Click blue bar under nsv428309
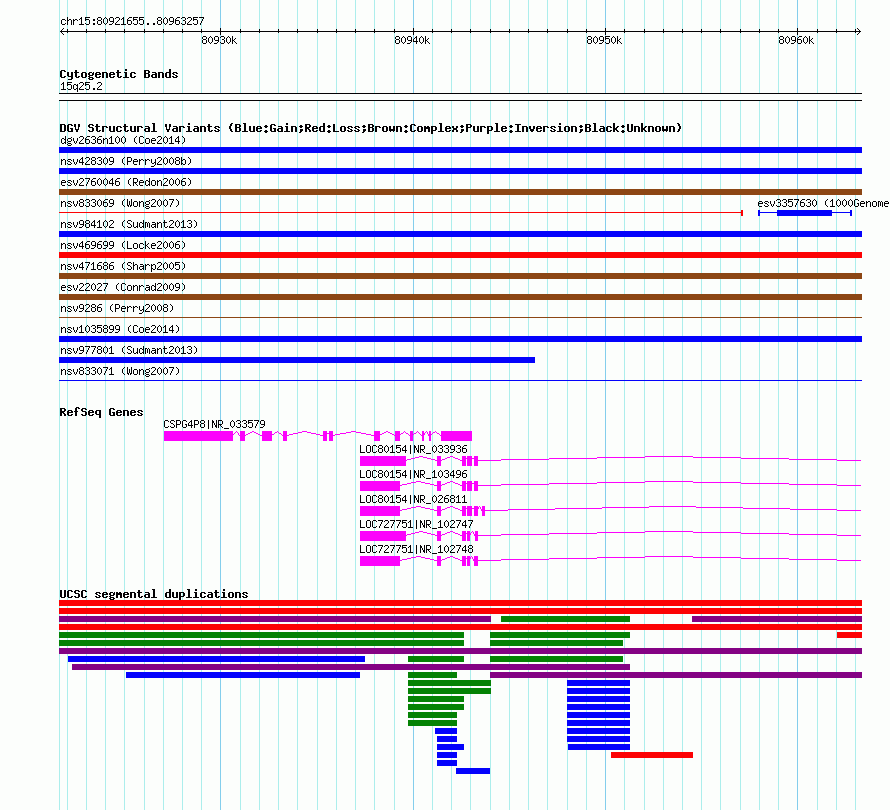The image size is (890, 810). pyautogui.click(x=460, y=171)
